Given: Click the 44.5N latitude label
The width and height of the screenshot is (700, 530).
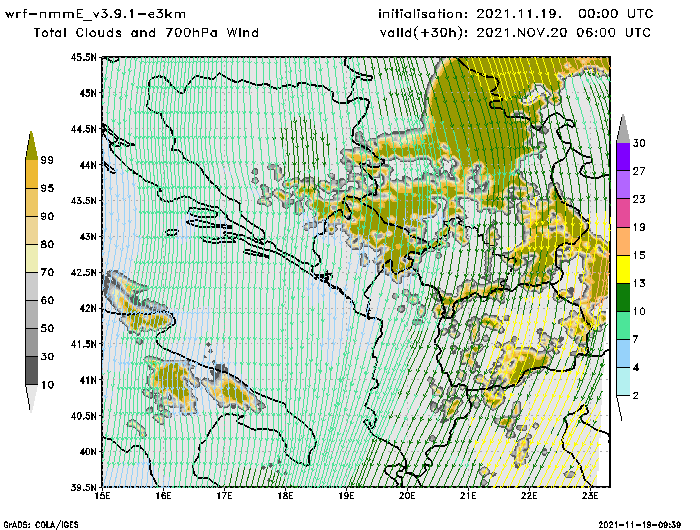Looking at the screenshot, I should tap(83, 129).
